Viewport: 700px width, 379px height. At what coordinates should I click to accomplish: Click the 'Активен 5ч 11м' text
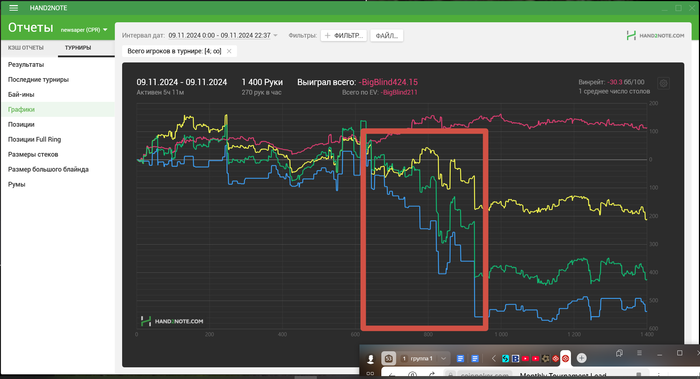coord(160,92)
